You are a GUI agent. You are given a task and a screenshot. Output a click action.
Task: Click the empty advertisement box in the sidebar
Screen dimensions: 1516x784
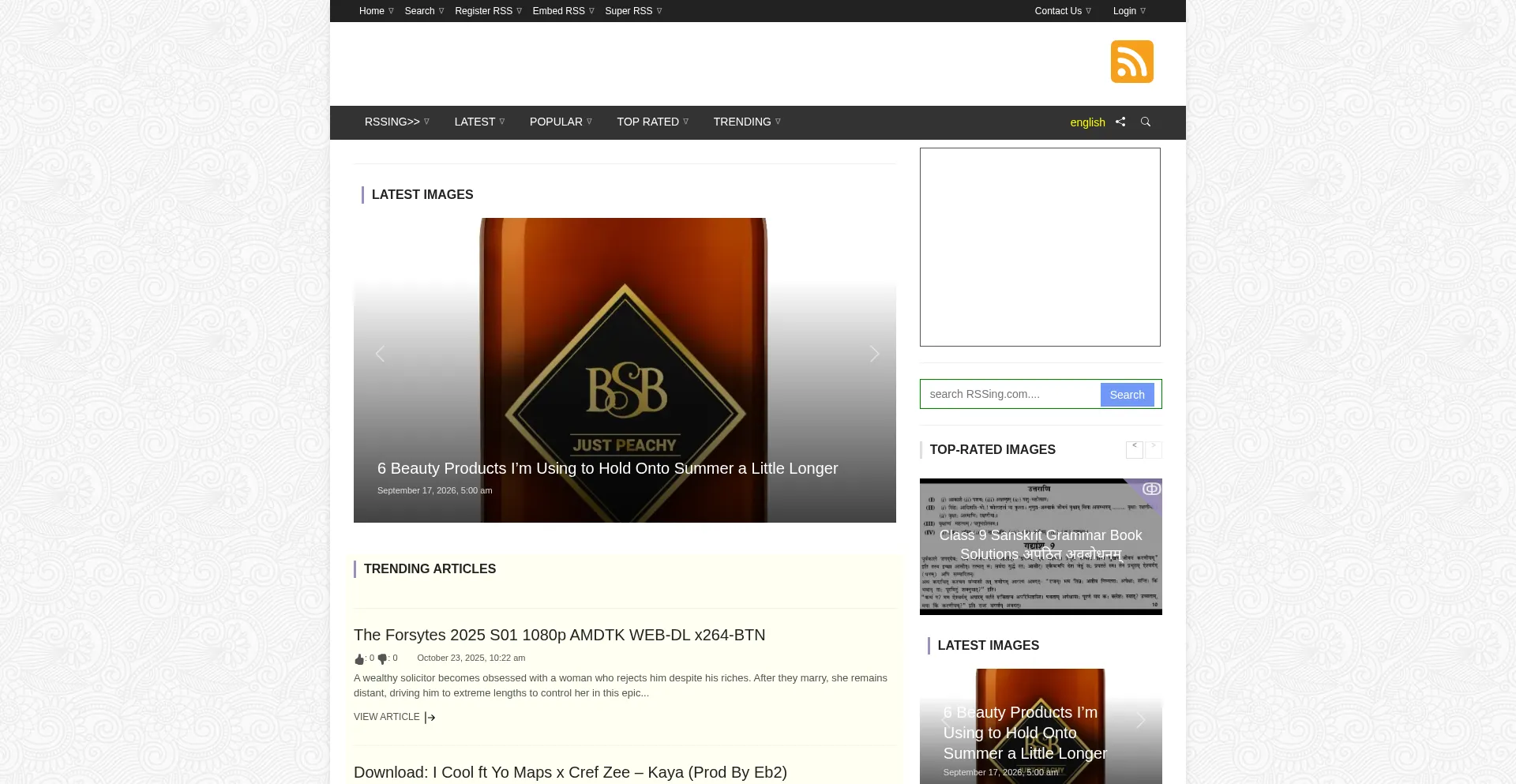coord(1040,247)
